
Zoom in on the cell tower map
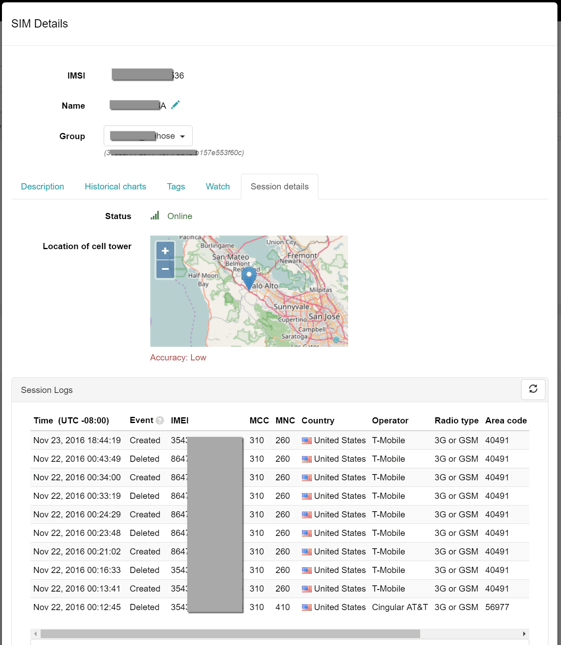pos(165,251)
